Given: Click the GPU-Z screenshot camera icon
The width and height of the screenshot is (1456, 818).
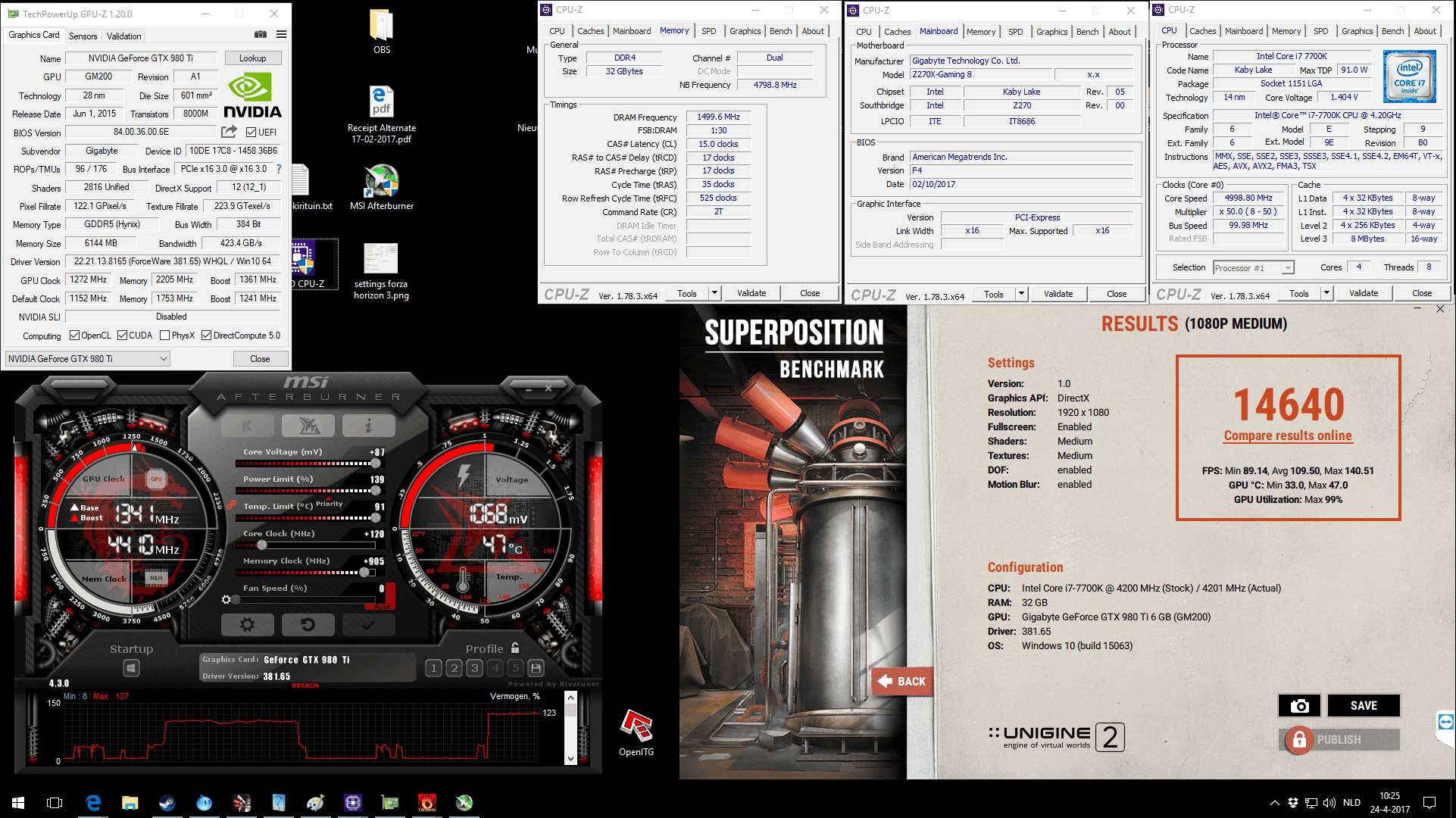Looking at the screenshot, I should [x=260, y=34].
